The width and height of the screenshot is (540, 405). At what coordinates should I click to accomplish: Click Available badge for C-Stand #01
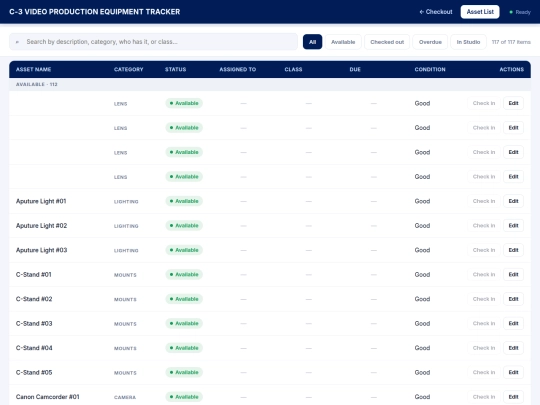tap(184, 274)
